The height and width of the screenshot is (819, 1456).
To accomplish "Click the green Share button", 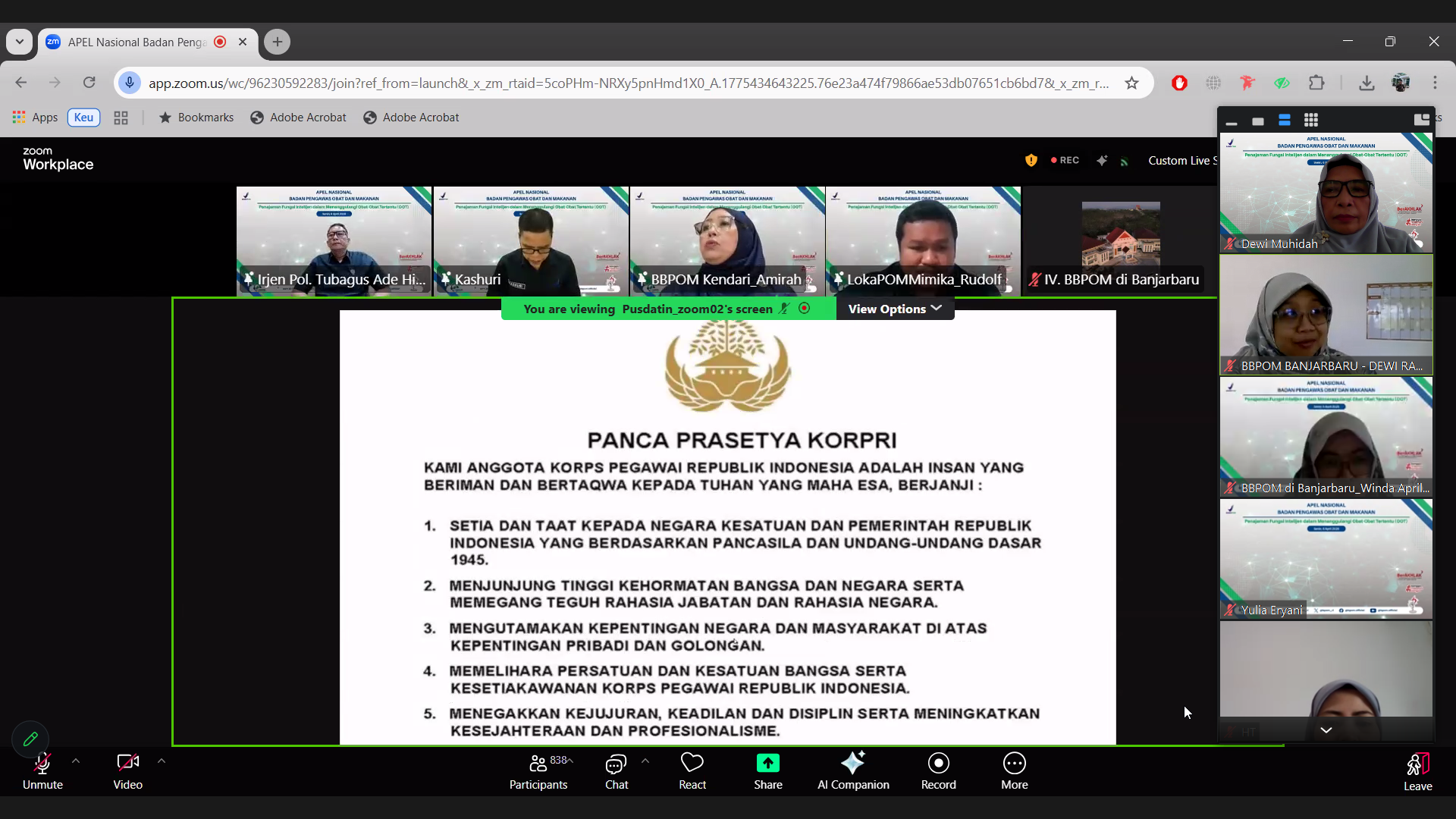I will [x=767, y=764].
